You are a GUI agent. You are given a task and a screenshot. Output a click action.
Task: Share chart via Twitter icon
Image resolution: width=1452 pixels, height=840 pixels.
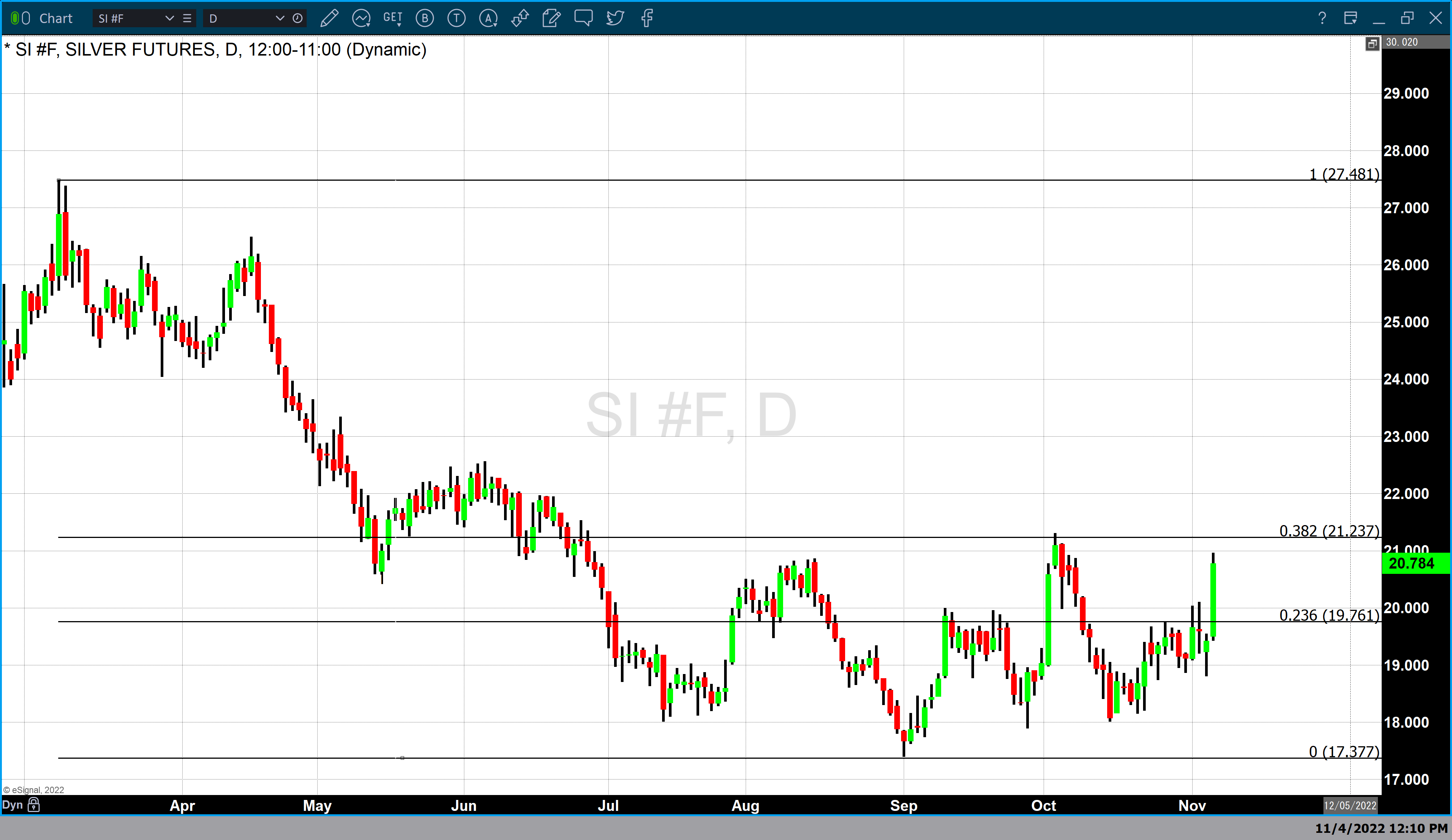pos(615,19)
